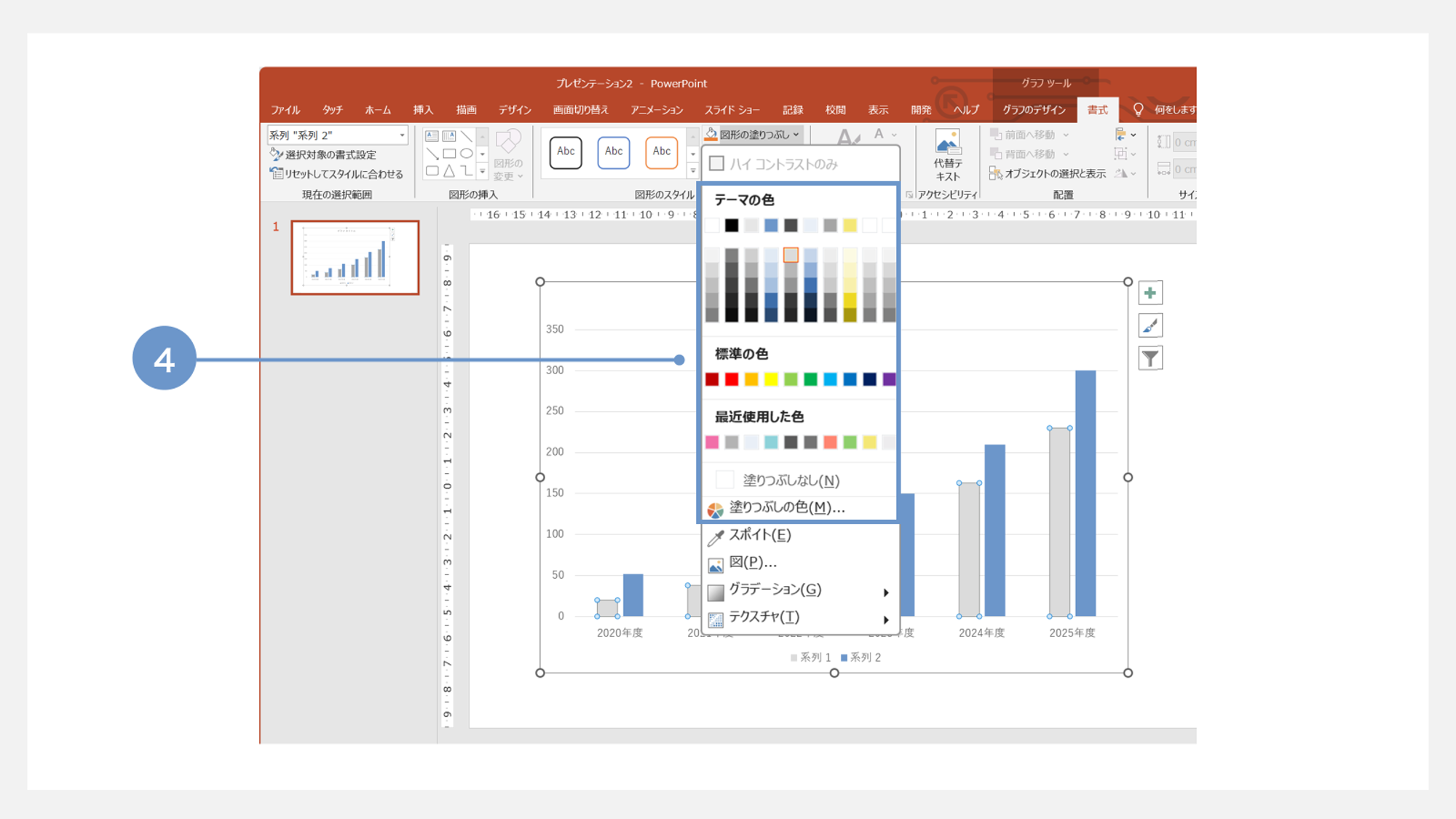
Task: Select the ellipse shape
Action: 467,154
